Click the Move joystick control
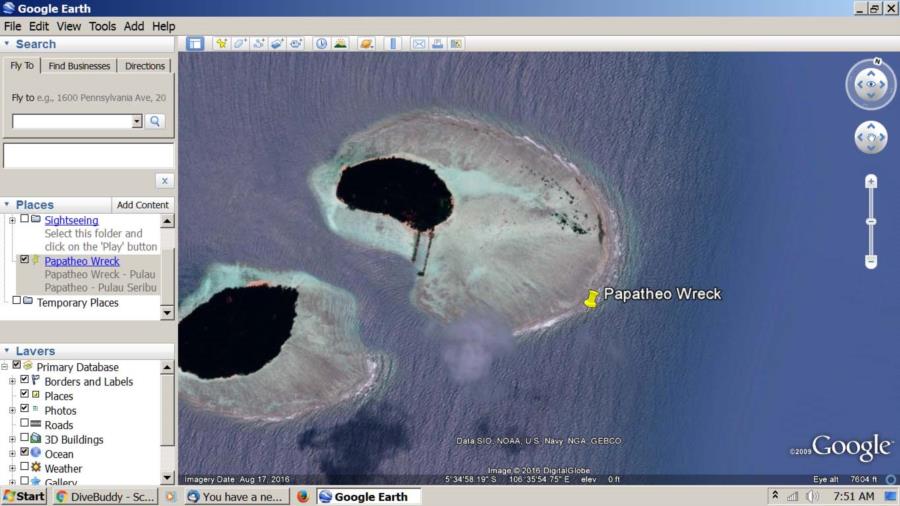900x506 pixels. (871, 137)
